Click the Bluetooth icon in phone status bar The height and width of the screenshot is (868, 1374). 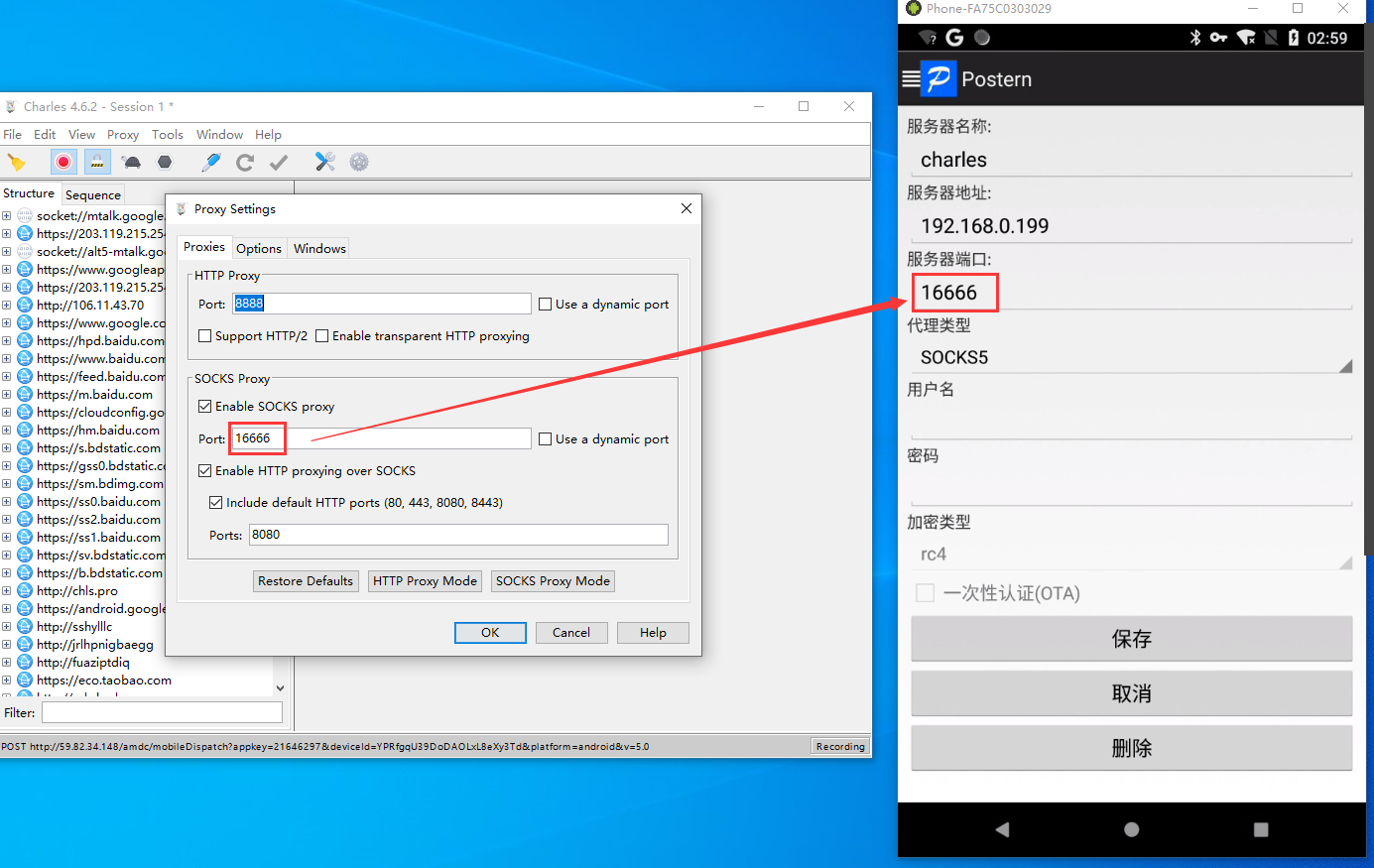pyautogui.click(x=1195, y=38)
